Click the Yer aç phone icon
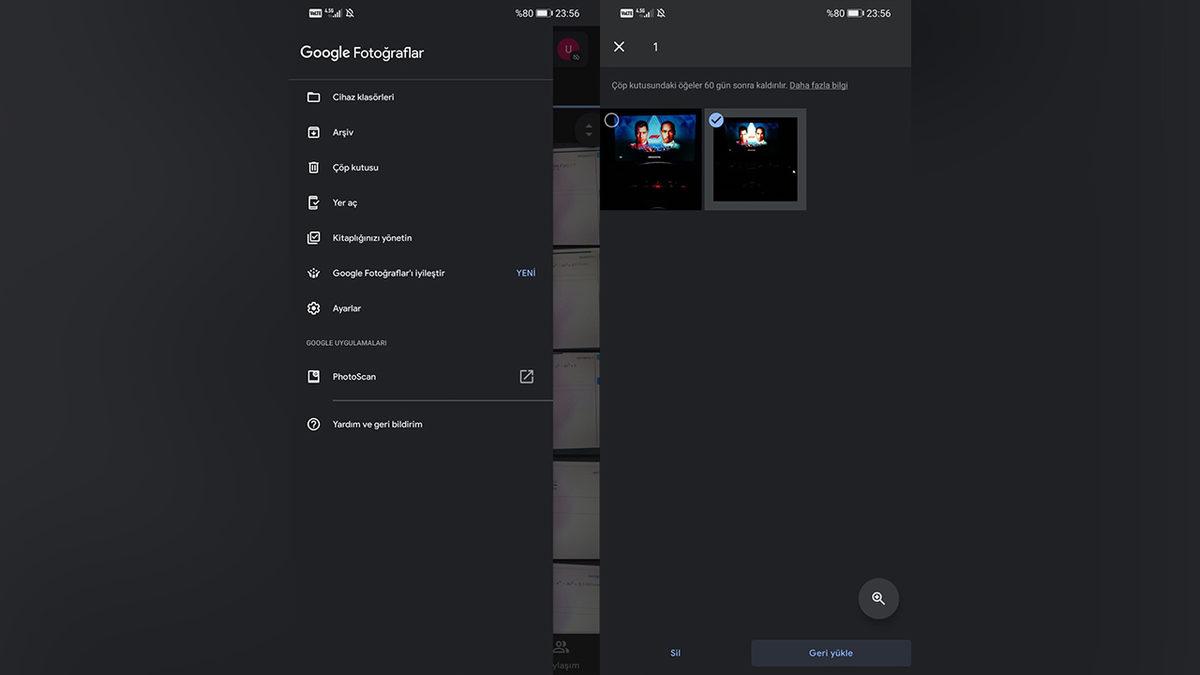Viewport: 1200px width, 675px height. coord(313,203)
